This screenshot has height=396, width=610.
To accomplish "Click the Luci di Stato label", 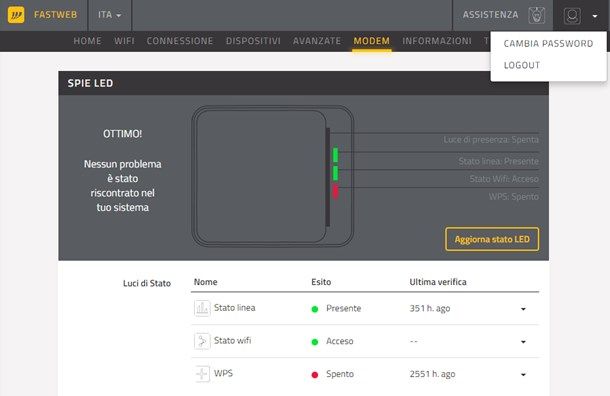I will (x=147, y=283).
